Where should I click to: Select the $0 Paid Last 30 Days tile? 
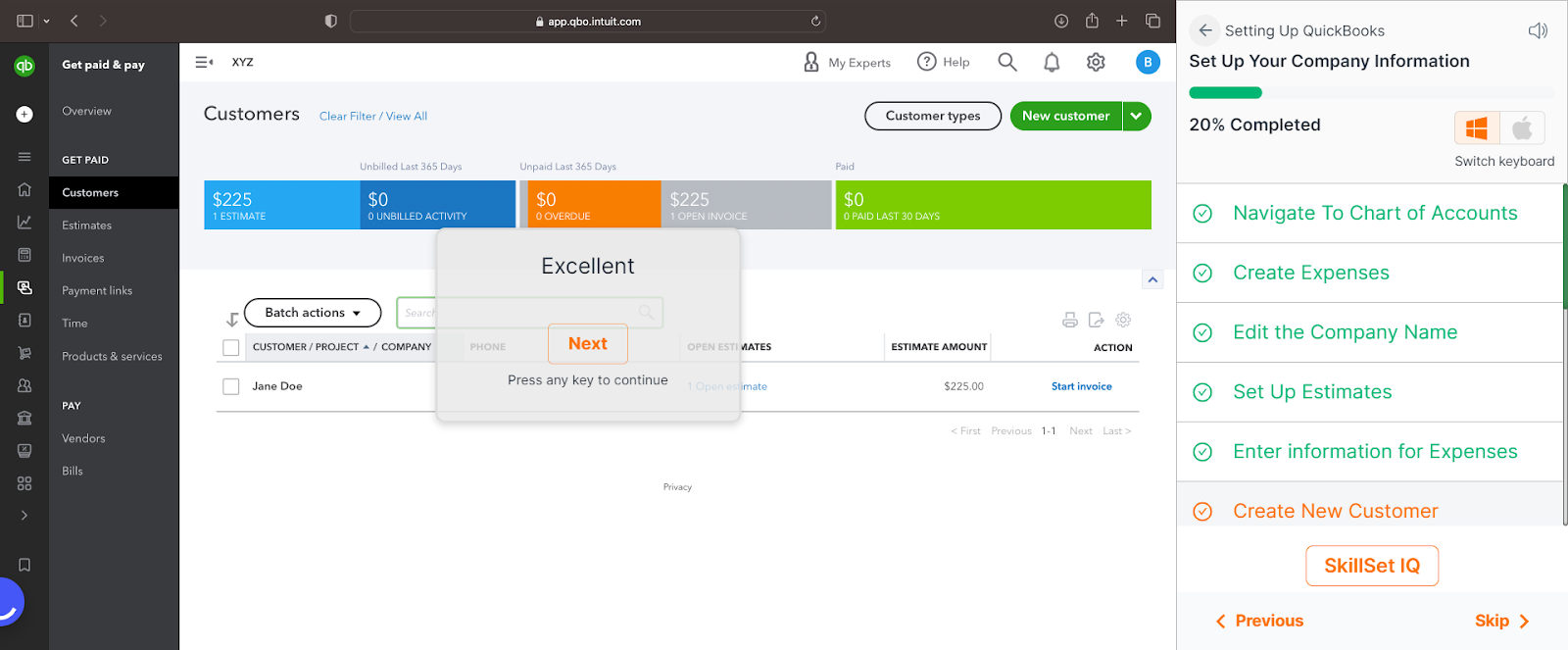click(x=994, y=205)
